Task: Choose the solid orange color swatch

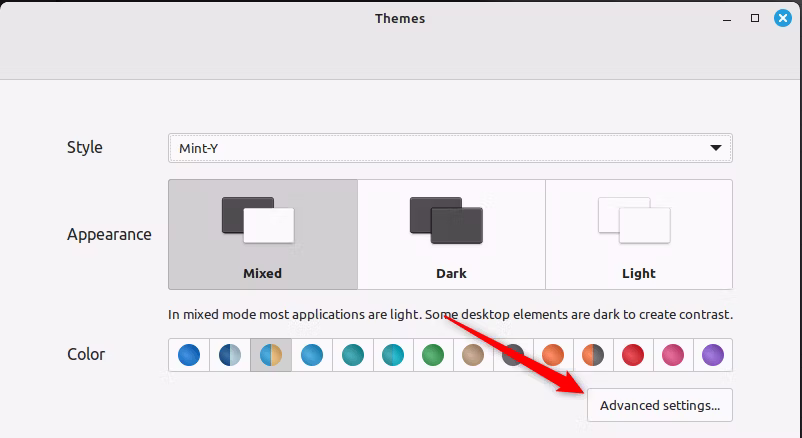Action: click(x=553, y=355)
